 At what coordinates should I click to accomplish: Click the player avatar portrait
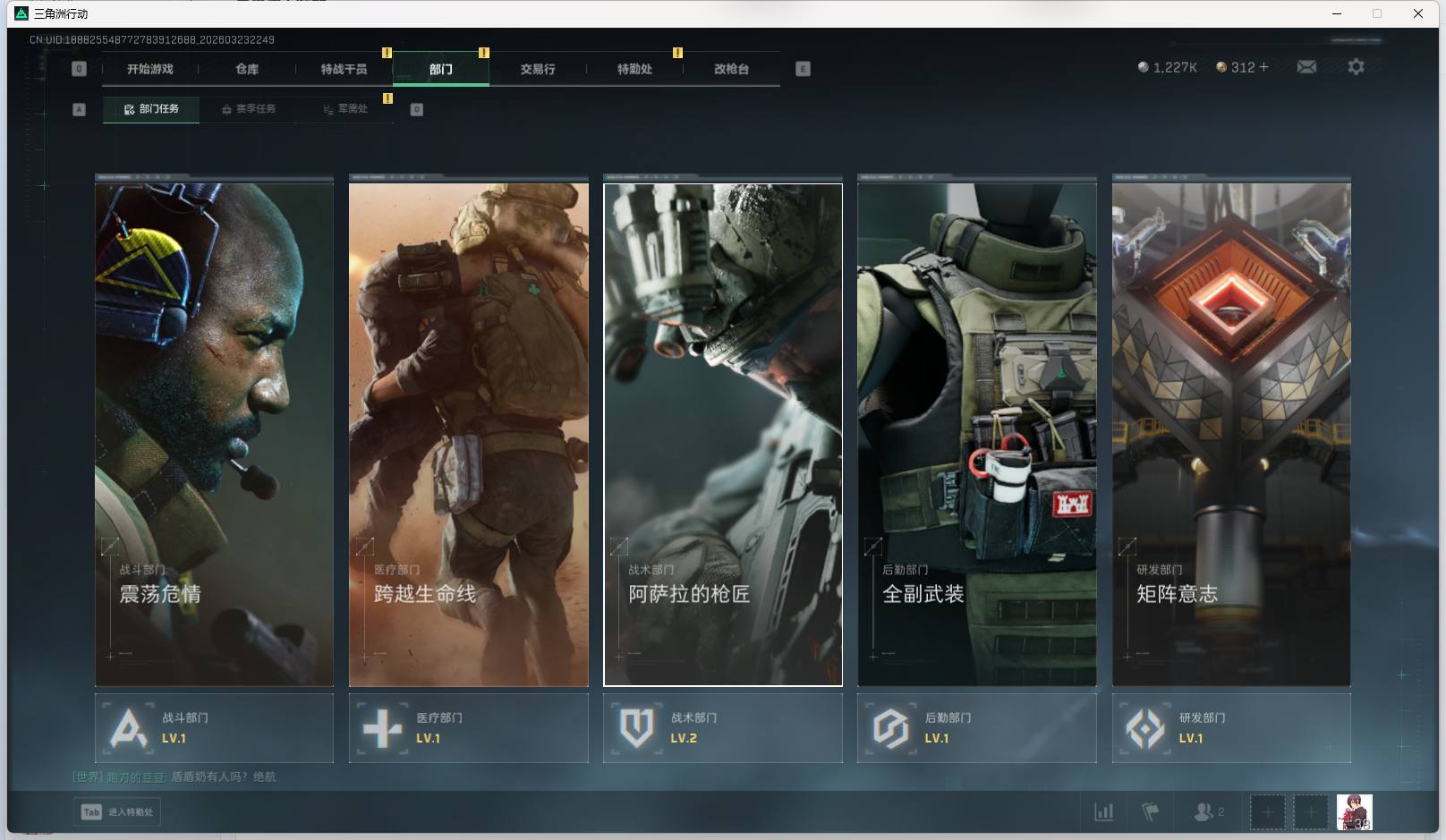[1354, 812]
